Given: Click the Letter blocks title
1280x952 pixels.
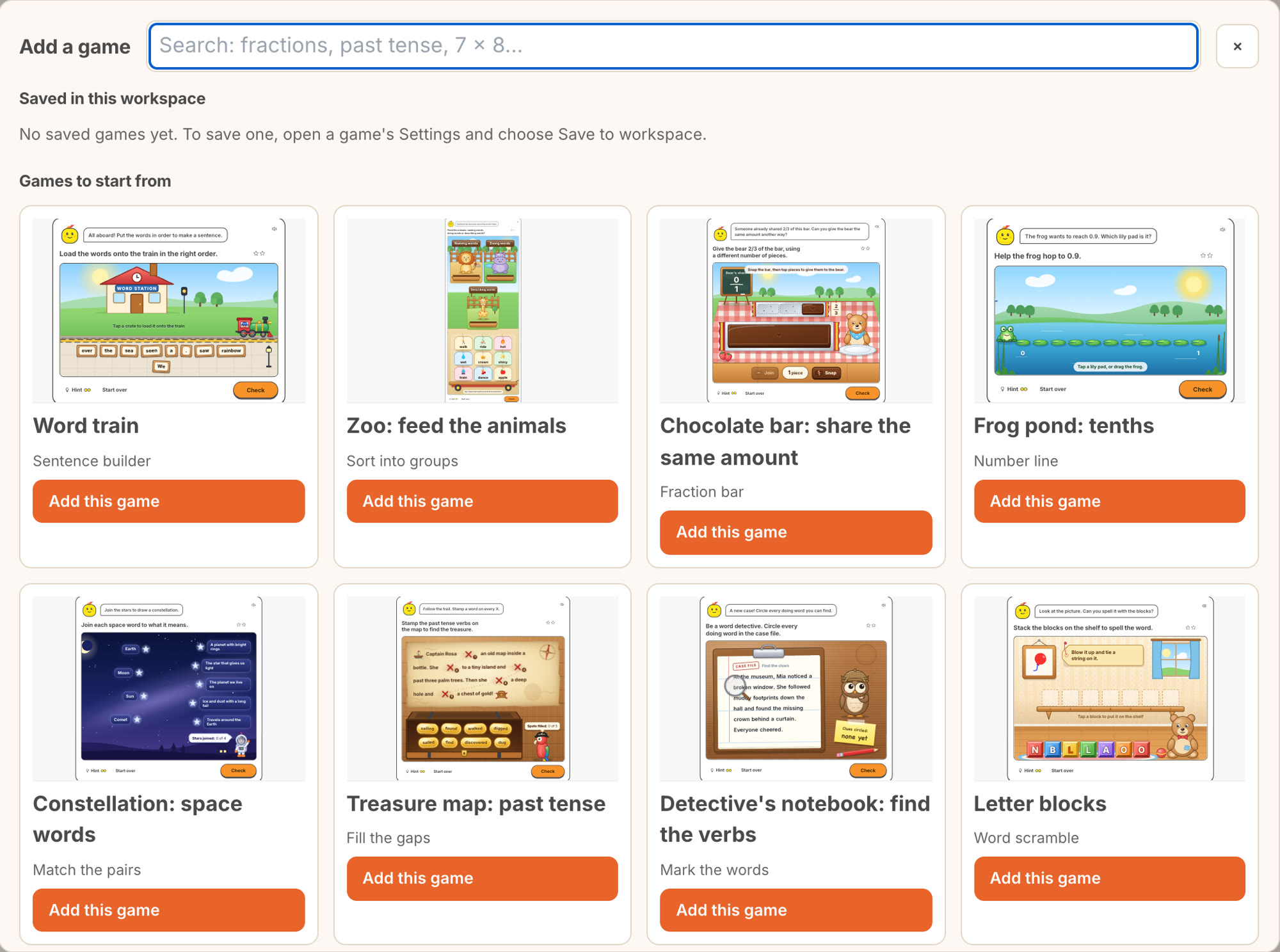Looking at the screenshot, I should pyautogui.click(x=1040, y=804).
